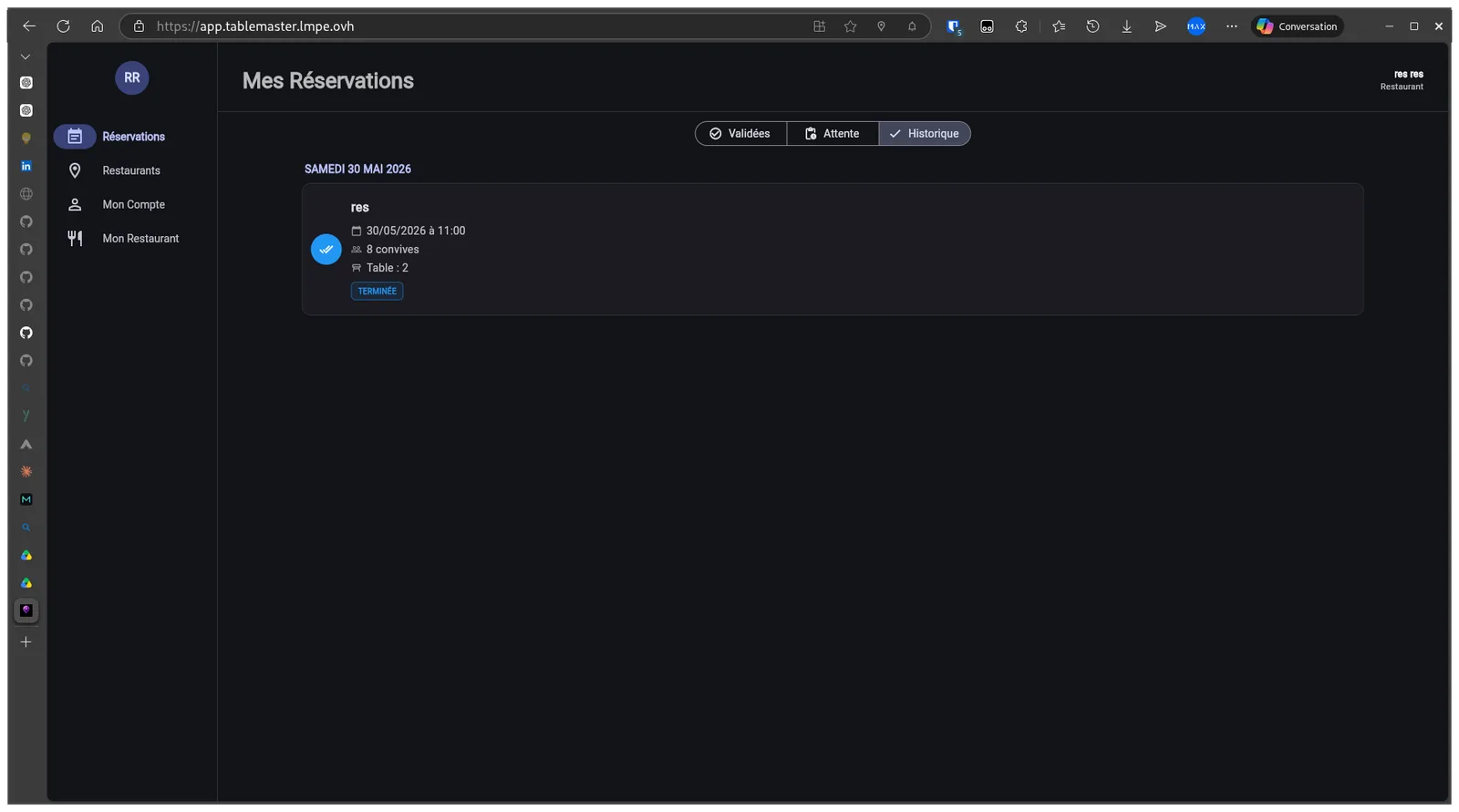Open the Bitwarden shield extension icon
The image size is (1459, 812).
click(954, 26)
